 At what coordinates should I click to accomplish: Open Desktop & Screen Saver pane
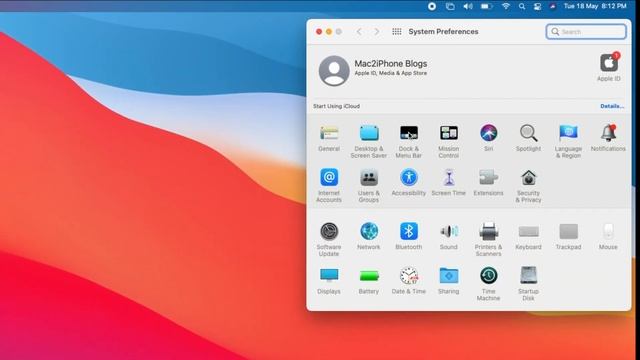click(x=369, y=141)
